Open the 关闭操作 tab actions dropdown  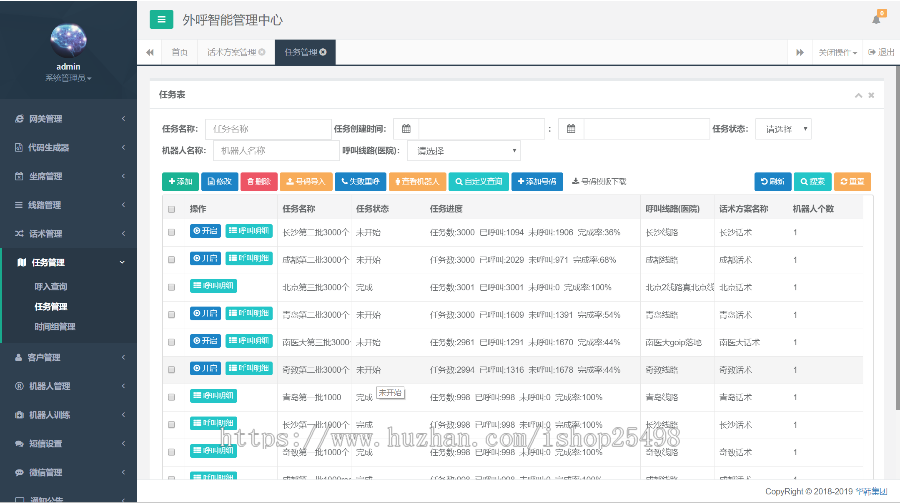pos(837,52)
